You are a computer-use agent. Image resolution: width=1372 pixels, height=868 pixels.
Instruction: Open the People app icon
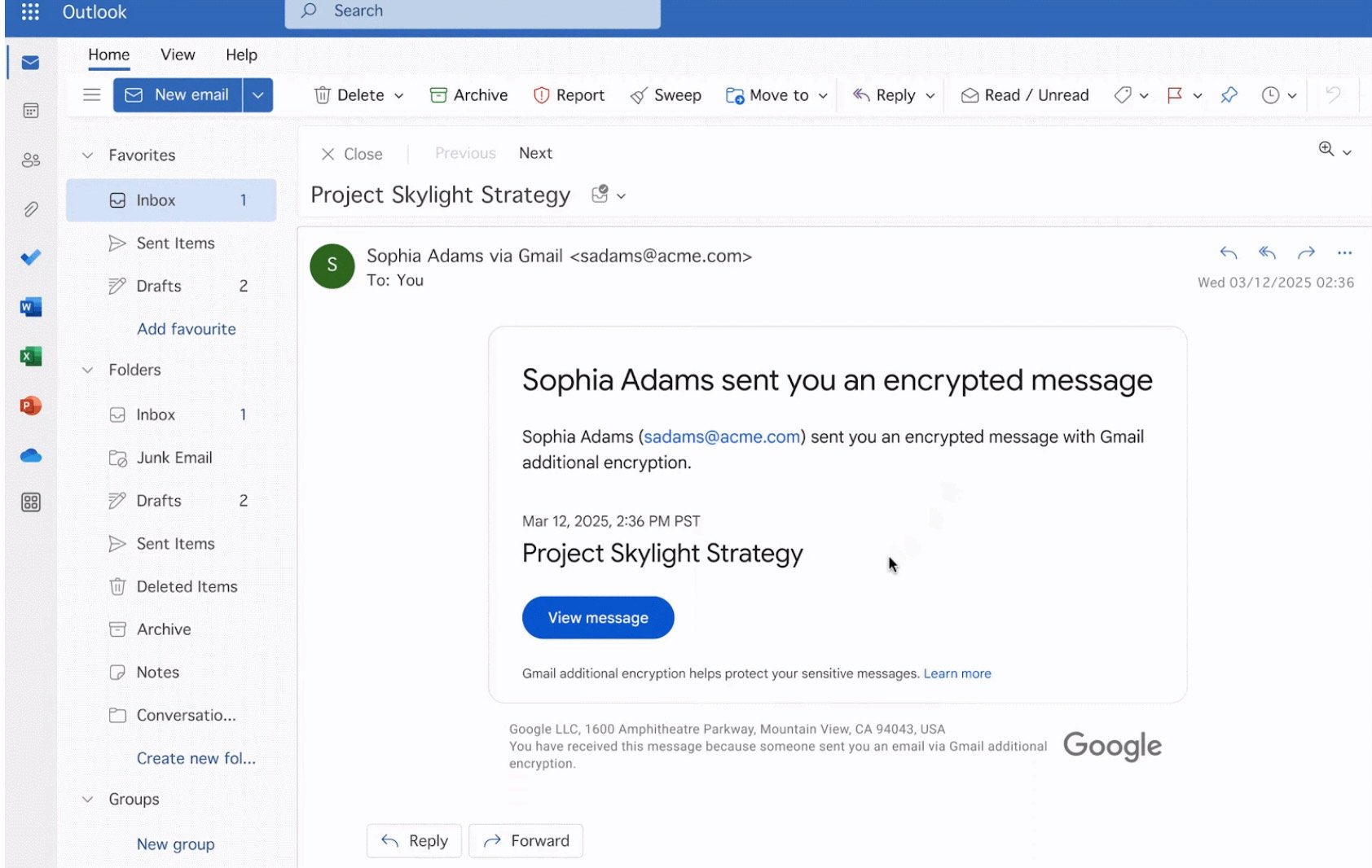(x=30, y=160)
